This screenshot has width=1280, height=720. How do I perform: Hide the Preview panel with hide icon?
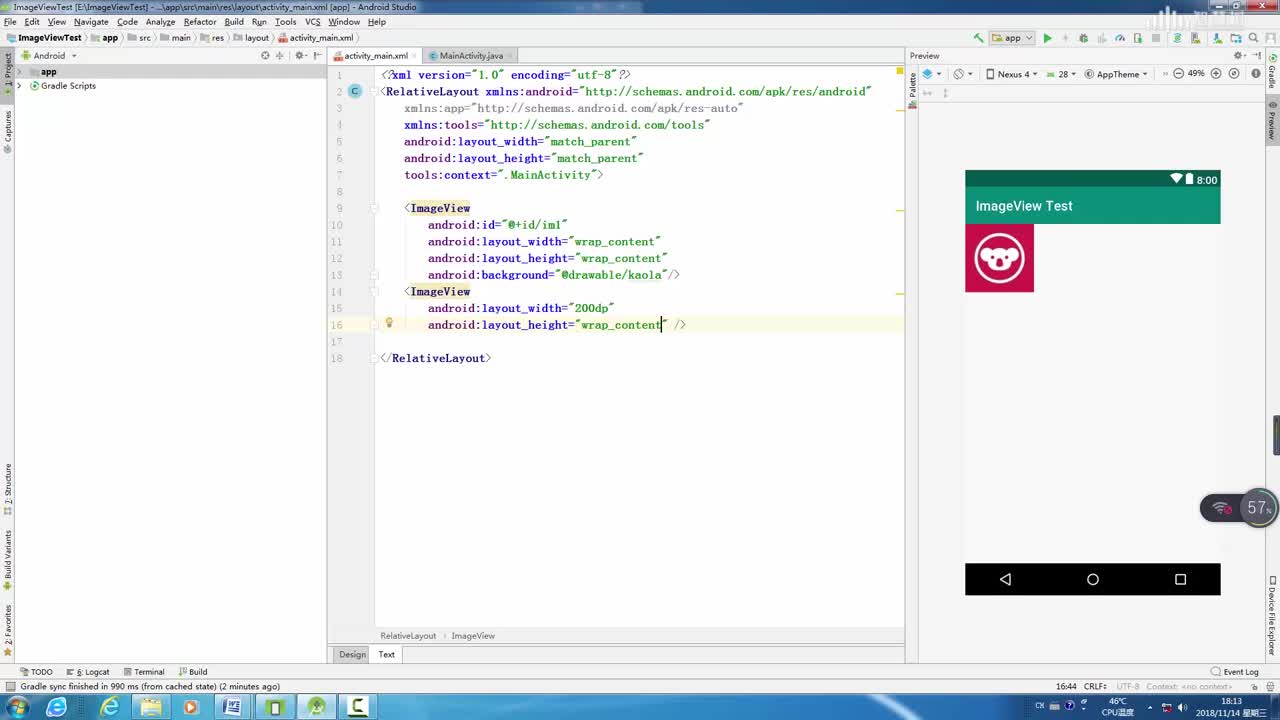(x=1256, y=56)
